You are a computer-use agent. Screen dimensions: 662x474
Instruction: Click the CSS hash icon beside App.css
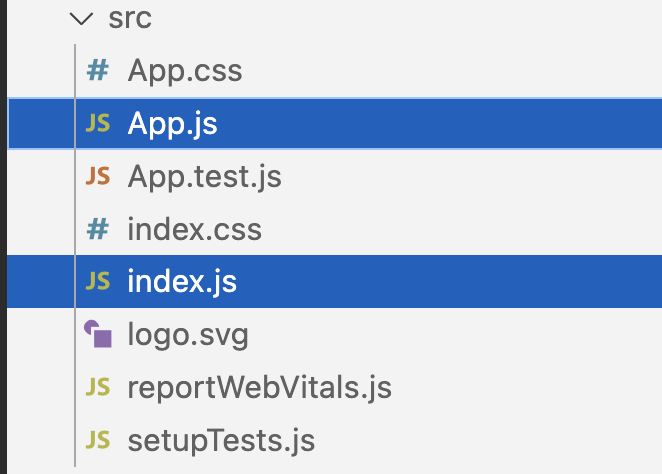pyautogui.click(x=97, y=71)
